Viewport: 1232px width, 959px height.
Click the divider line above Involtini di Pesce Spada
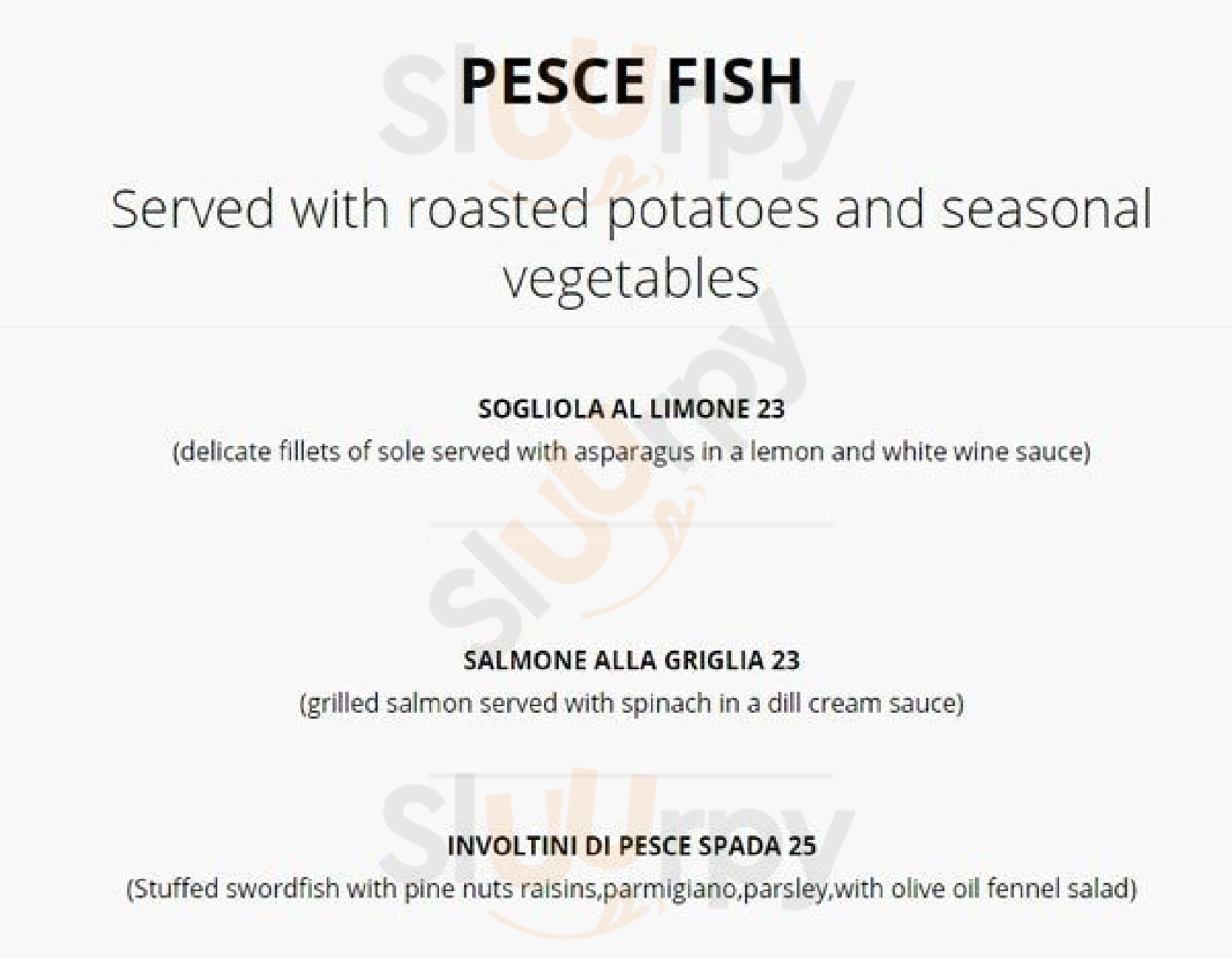click(x=631, y=776)
